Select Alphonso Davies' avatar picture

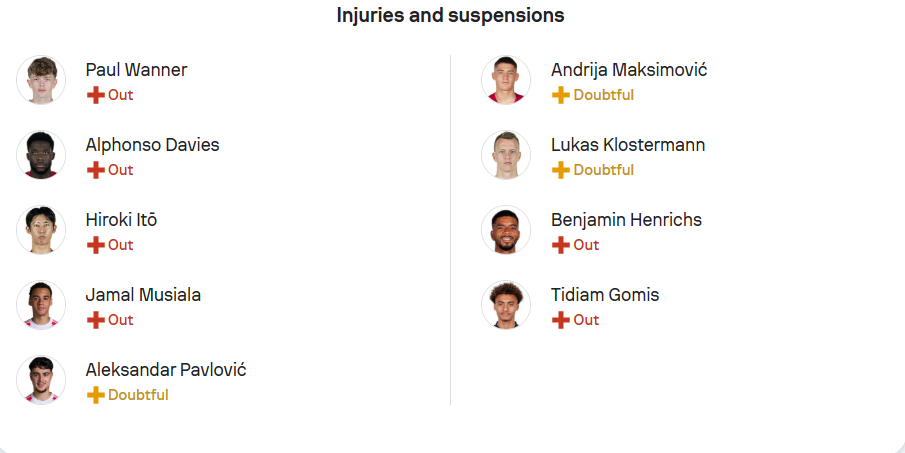[x=41, y=155]
